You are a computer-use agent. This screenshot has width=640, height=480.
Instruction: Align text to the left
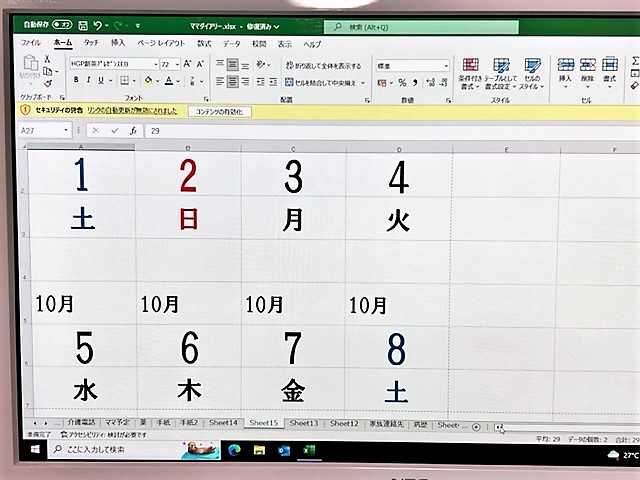click(220, 82)
